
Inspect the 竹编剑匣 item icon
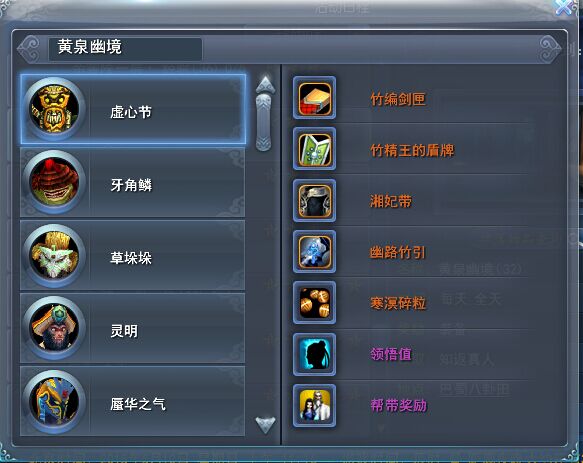[x=315, y=98]
